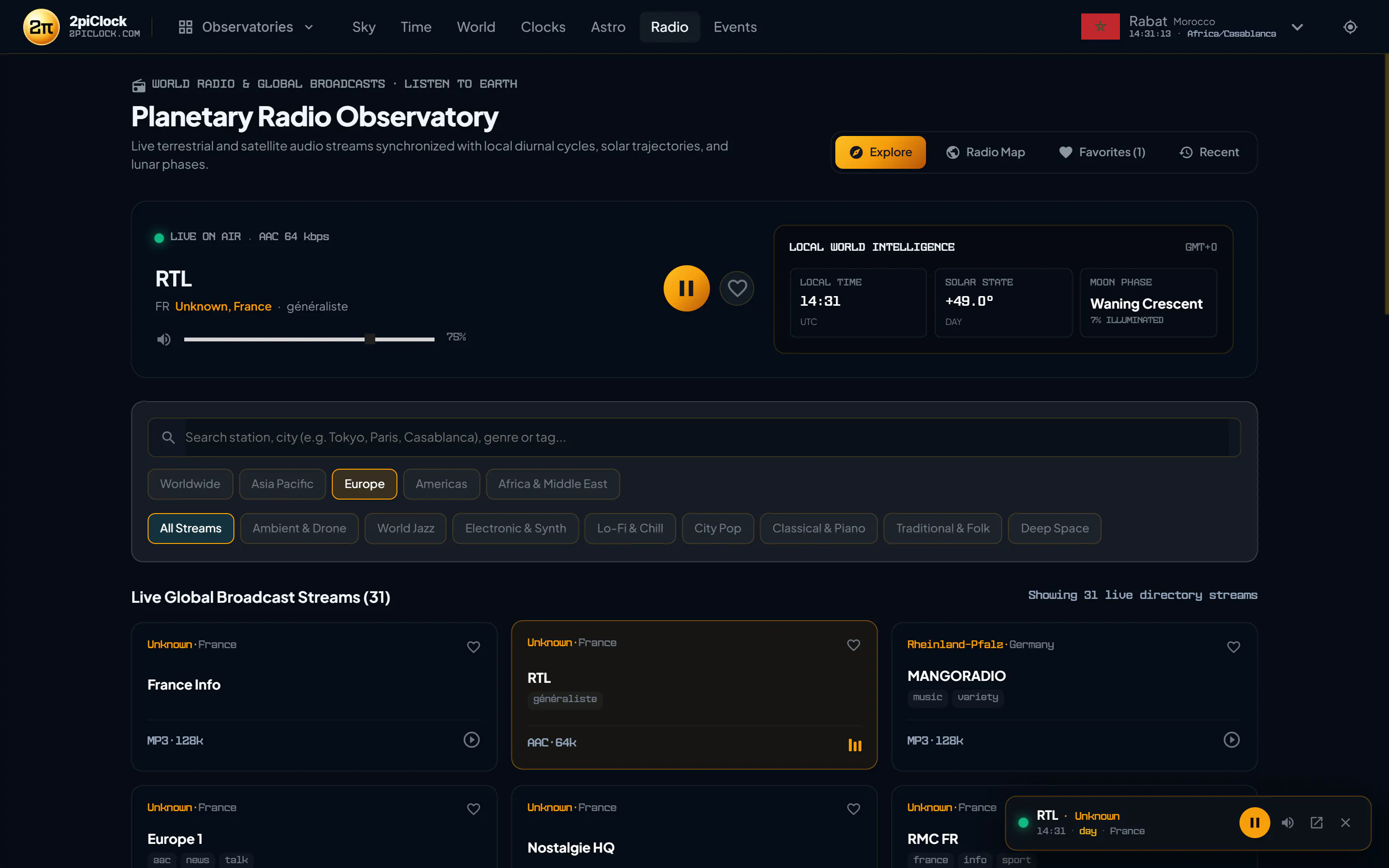This screenshot has width=1389, height=868.
Task: Click the station search input field
Action: click(694, 437)
